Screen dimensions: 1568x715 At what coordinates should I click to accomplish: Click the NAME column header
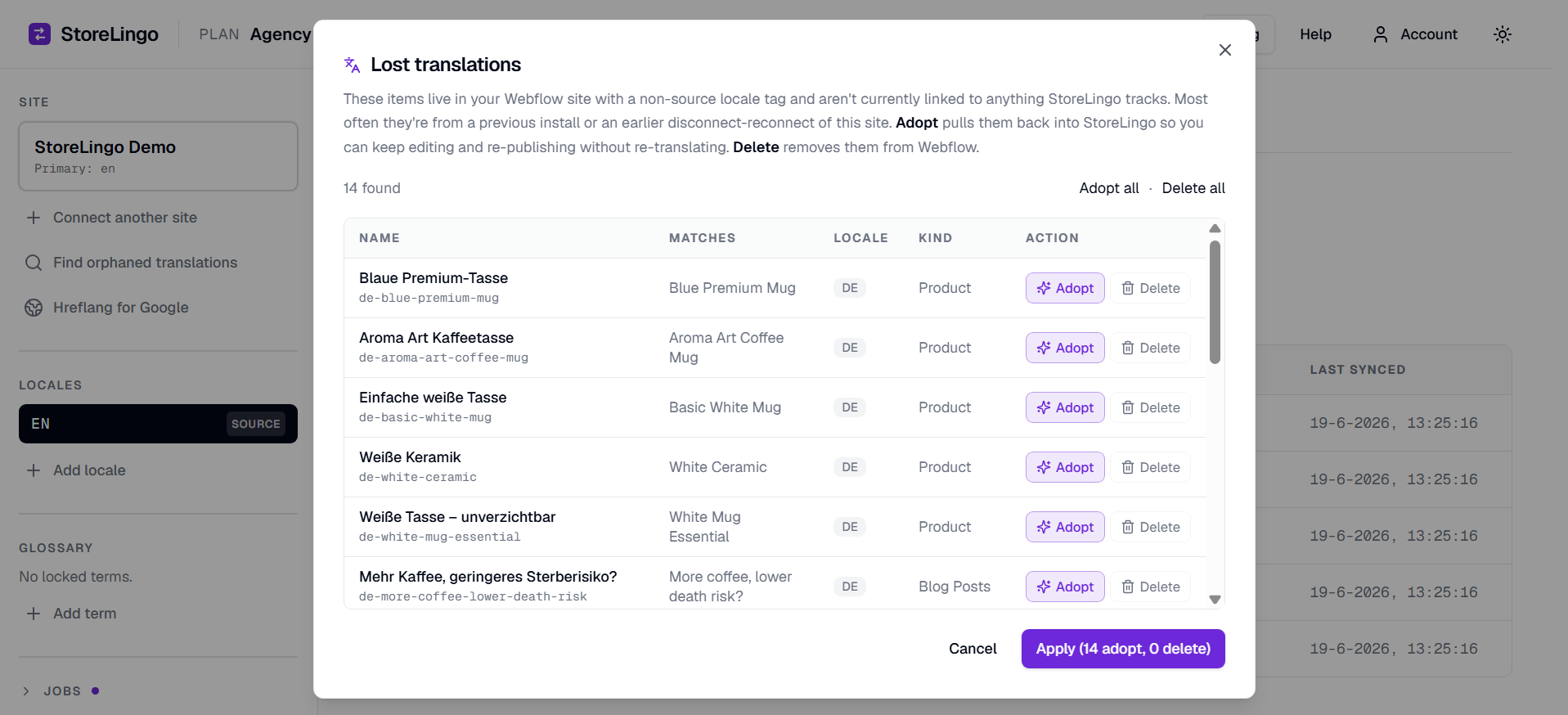click(x=380, y=238)
